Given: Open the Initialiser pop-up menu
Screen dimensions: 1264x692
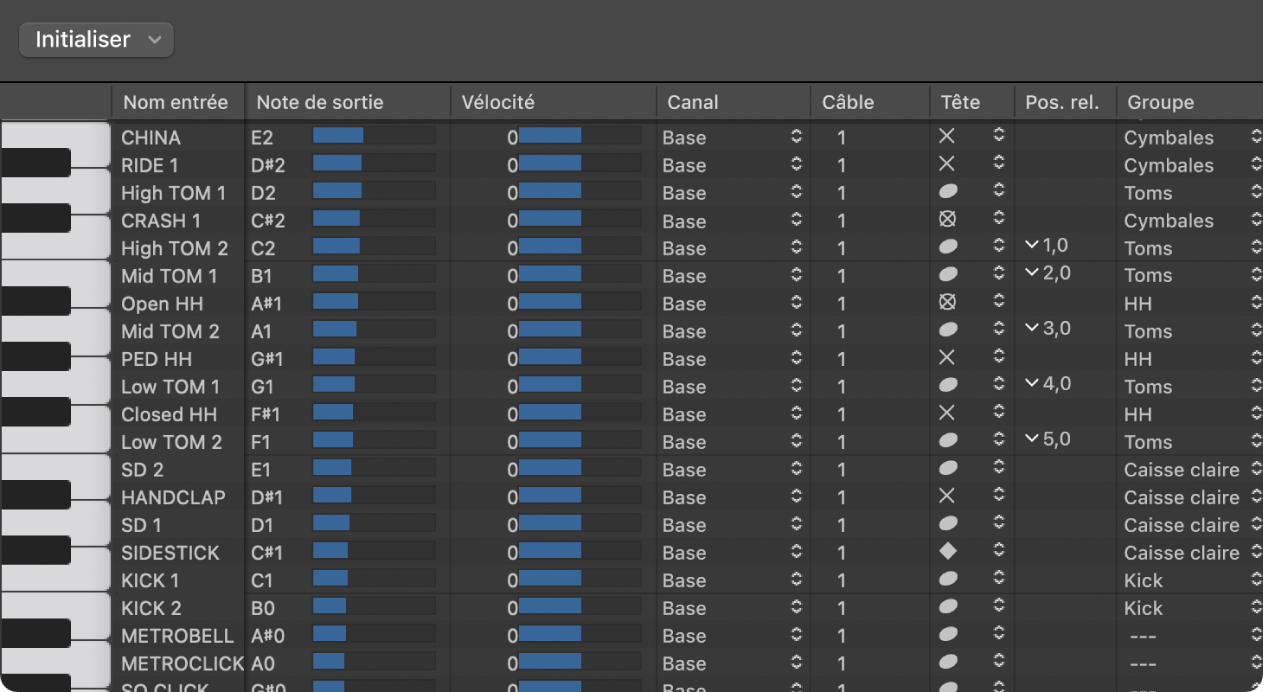Looking at the screenshot, I should tap(96, 40).
